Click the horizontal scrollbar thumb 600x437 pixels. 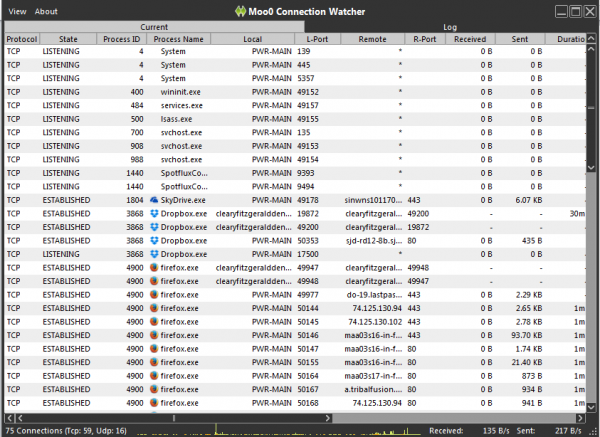pos(173,418)
